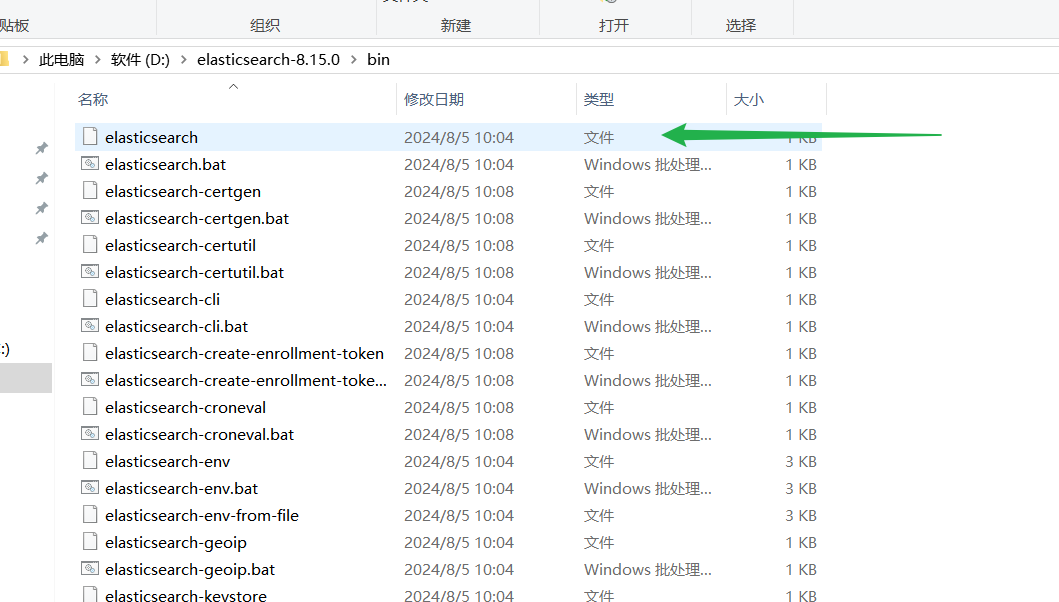Go to 此电脑 in the address bar
The height and width of the screenshot is (602, 1059).
[x=61, y=59]
